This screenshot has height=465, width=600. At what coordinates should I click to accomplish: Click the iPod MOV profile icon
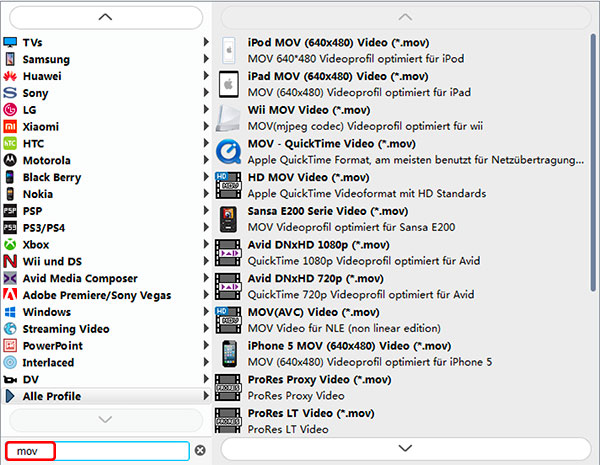(x=228, y=51)
